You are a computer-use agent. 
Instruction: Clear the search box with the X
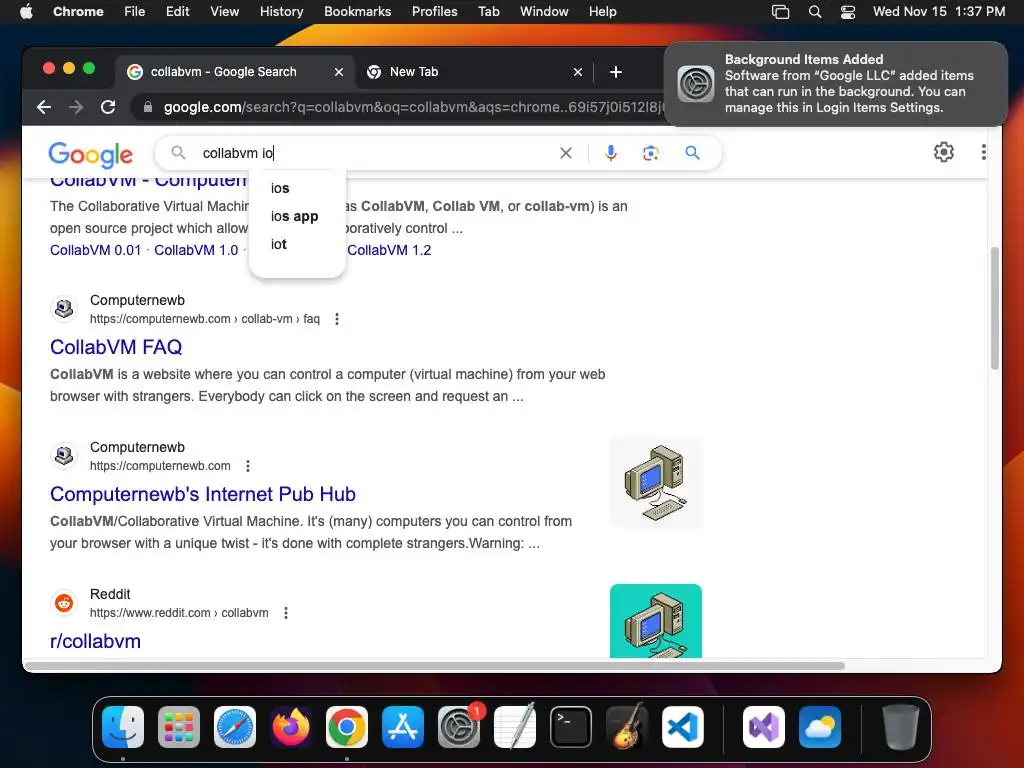566,153
